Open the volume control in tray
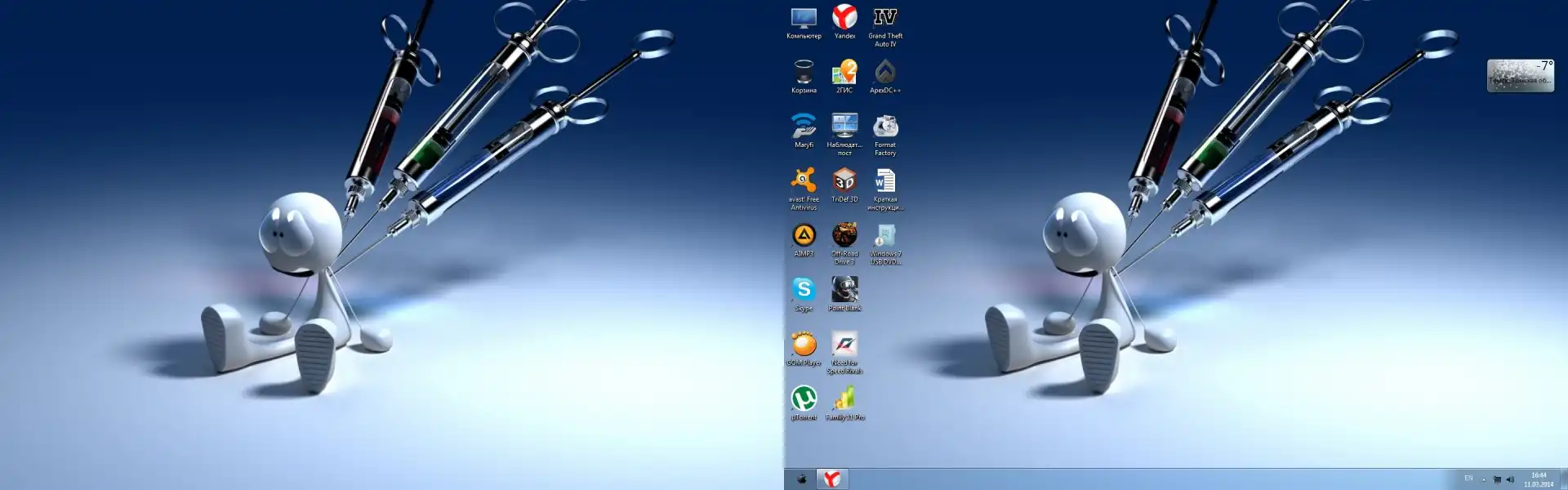The height and width of the screenshot is (490, 1568). (x=1509, y=480)
